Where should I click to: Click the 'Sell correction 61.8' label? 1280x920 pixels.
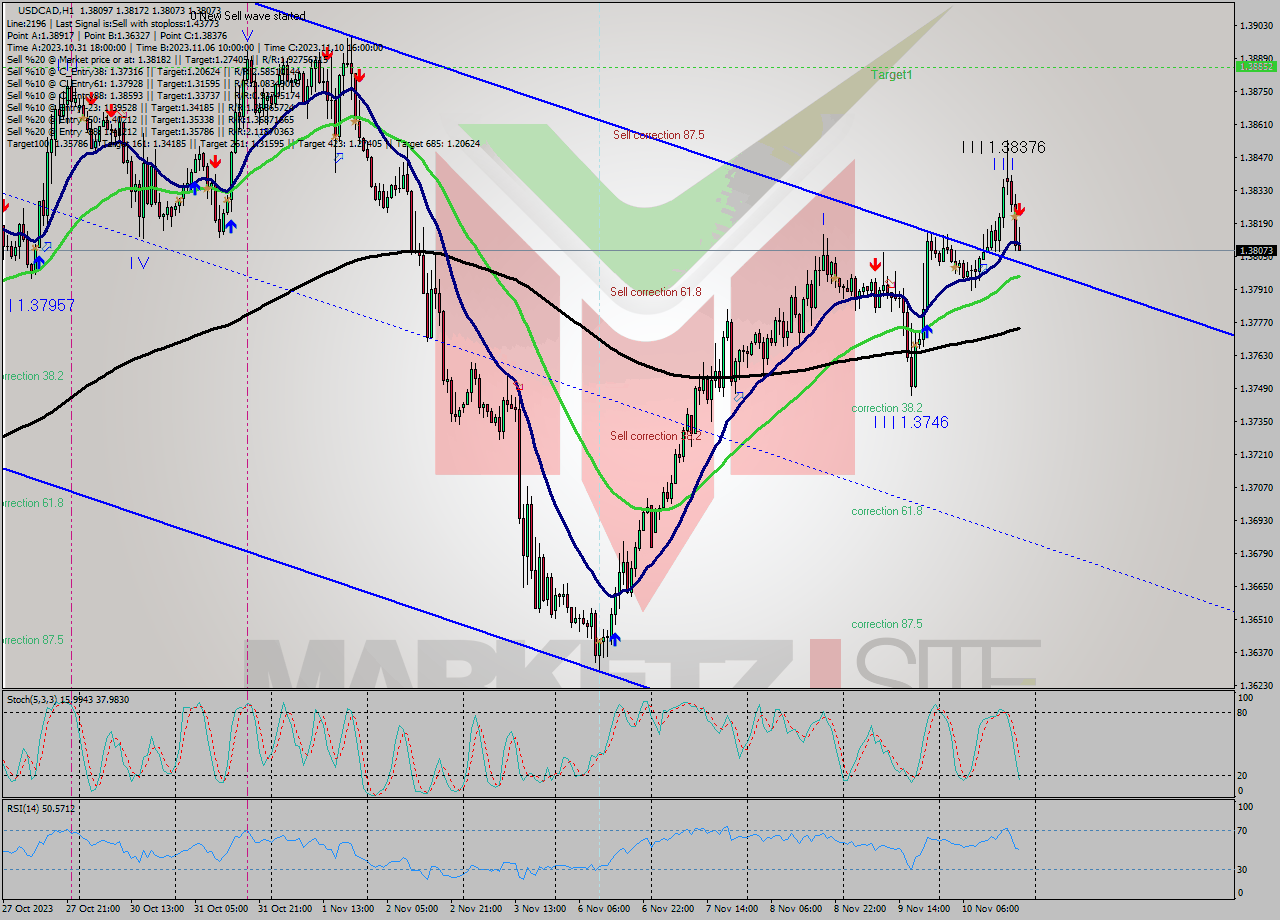point(656,292)
